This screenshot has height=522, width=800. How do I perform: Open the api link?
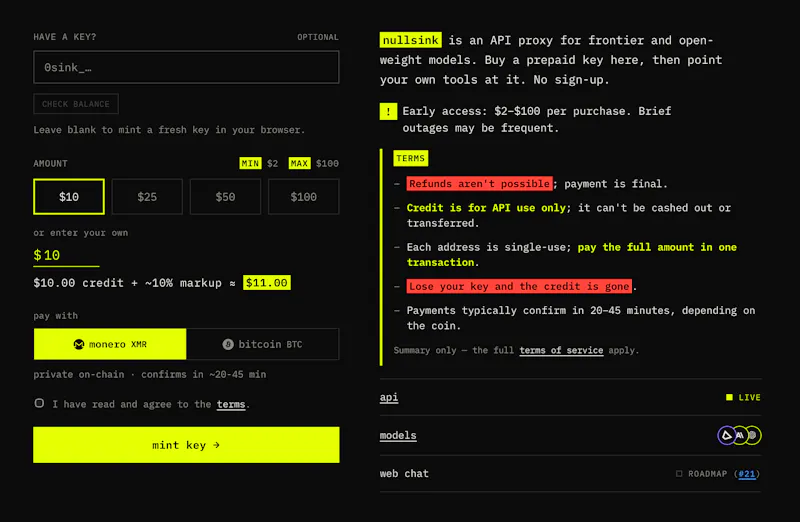pyautogui.click(x=389, y=397)
